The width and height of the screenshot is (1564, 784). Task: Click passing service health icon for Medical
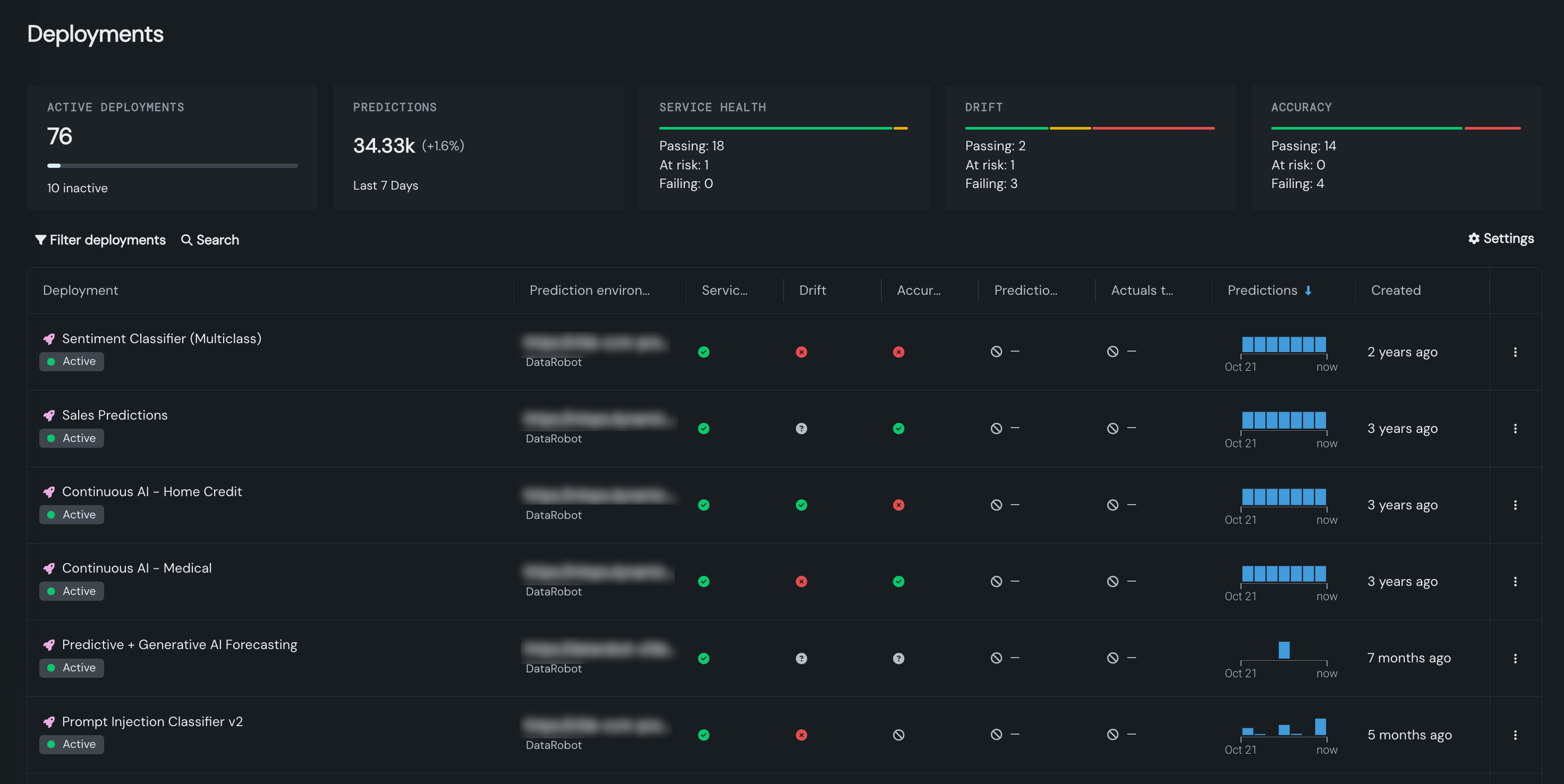[x=704, y=581]
